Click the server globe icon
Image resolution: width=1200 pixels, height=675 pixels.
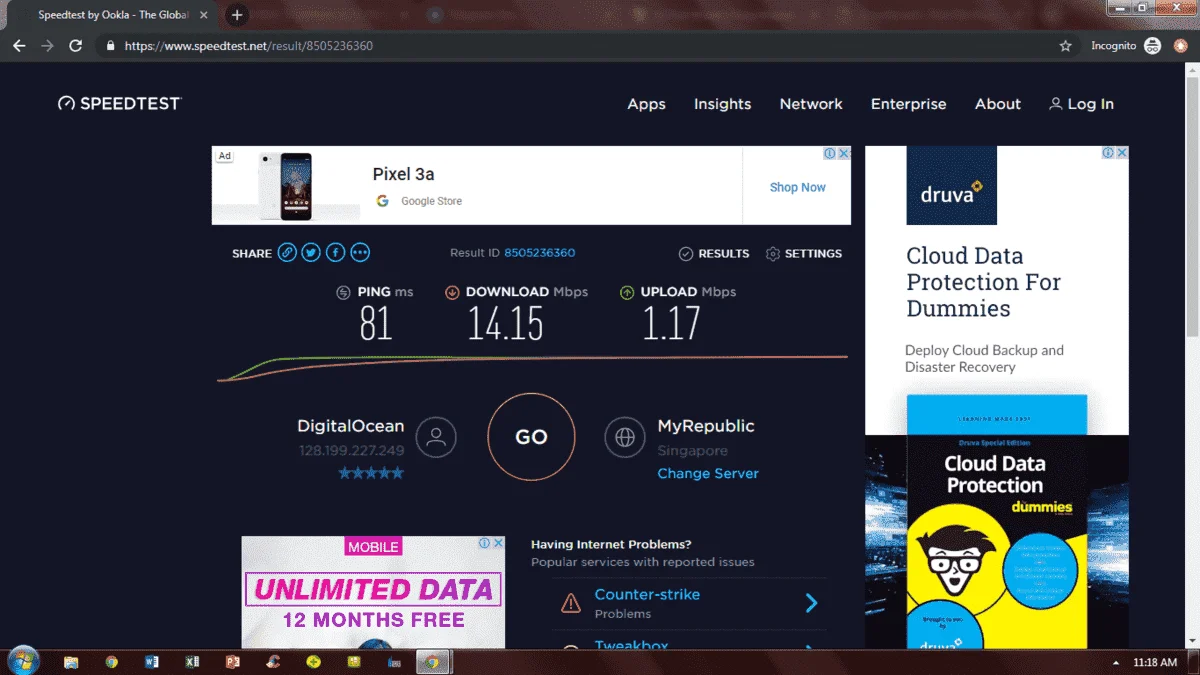point(625,437)
